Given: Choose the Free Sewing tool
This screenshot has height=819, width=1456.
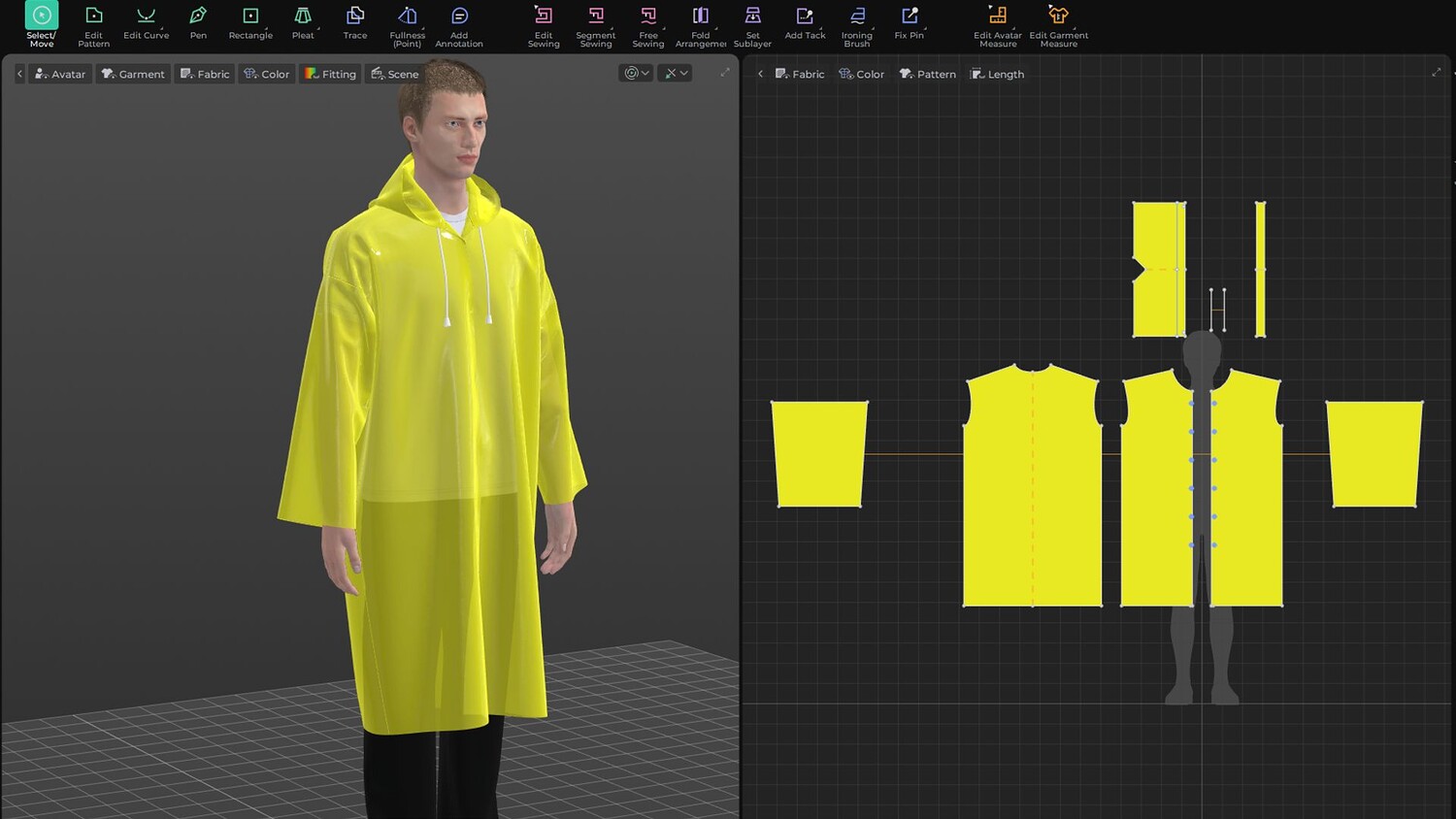Looking at the screenshot, I should (x=648, y=25).
